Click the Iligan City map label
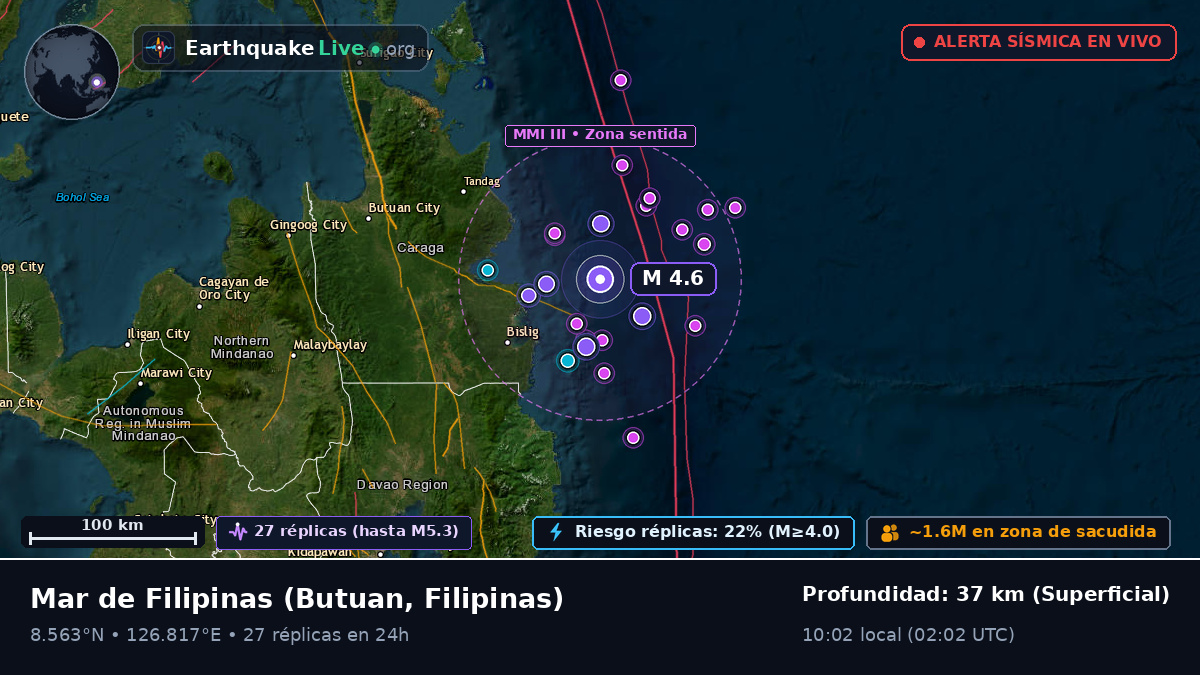Image resolution: width=1200 pixels, height=675 pixels. point(158,334)
